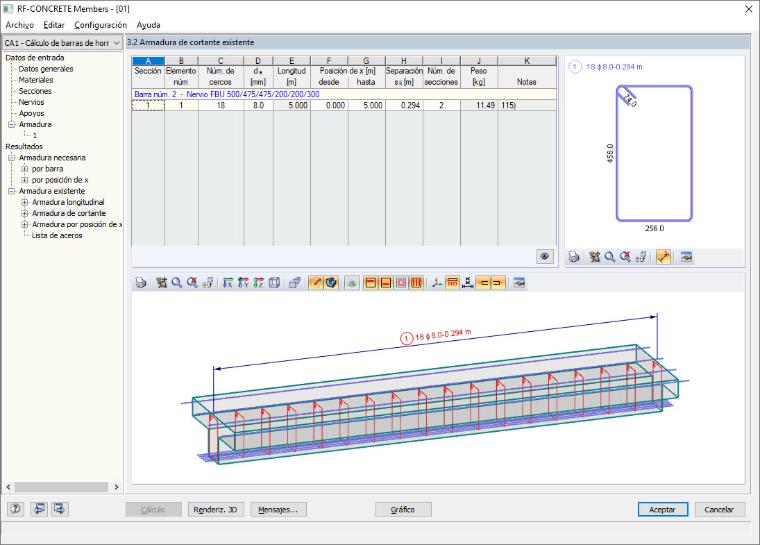Viewport: 760px width, 545px height.
Task: Click the dimension-line x icon in 3D toolbar
Action: coord(468,282)
